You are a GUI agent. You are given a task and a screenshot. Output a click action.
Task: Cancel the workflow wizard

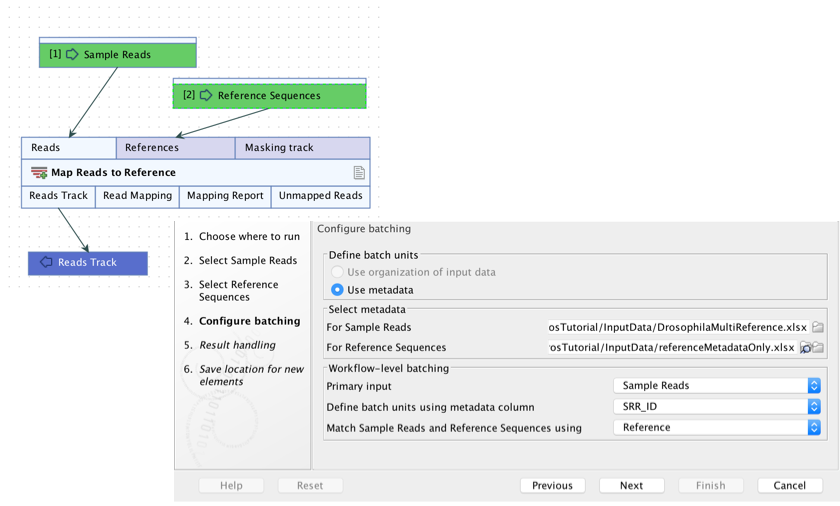click(x=789, y=485)
